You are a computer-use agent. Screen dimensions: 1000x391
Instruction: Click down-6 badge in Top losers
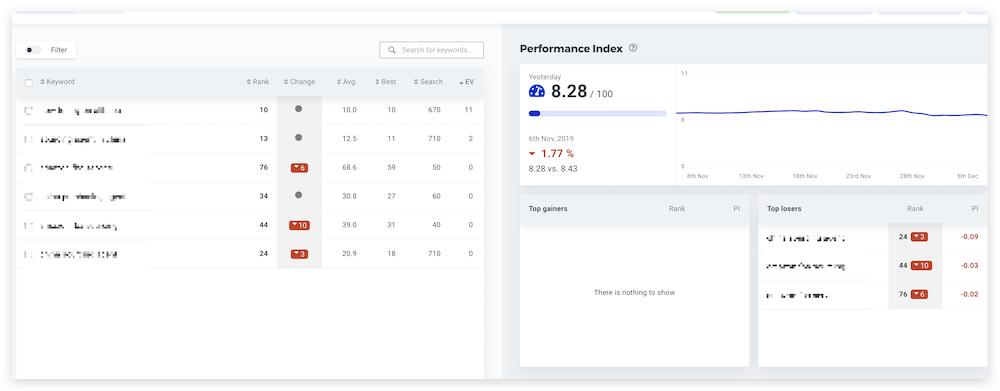[919, 294]
